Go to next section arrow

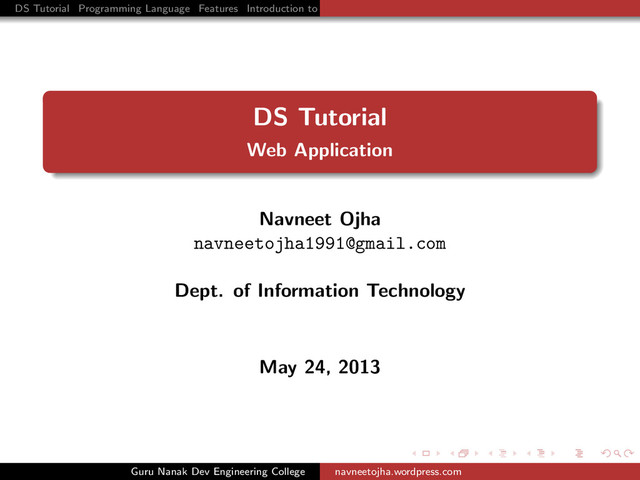tap(553, 453)
